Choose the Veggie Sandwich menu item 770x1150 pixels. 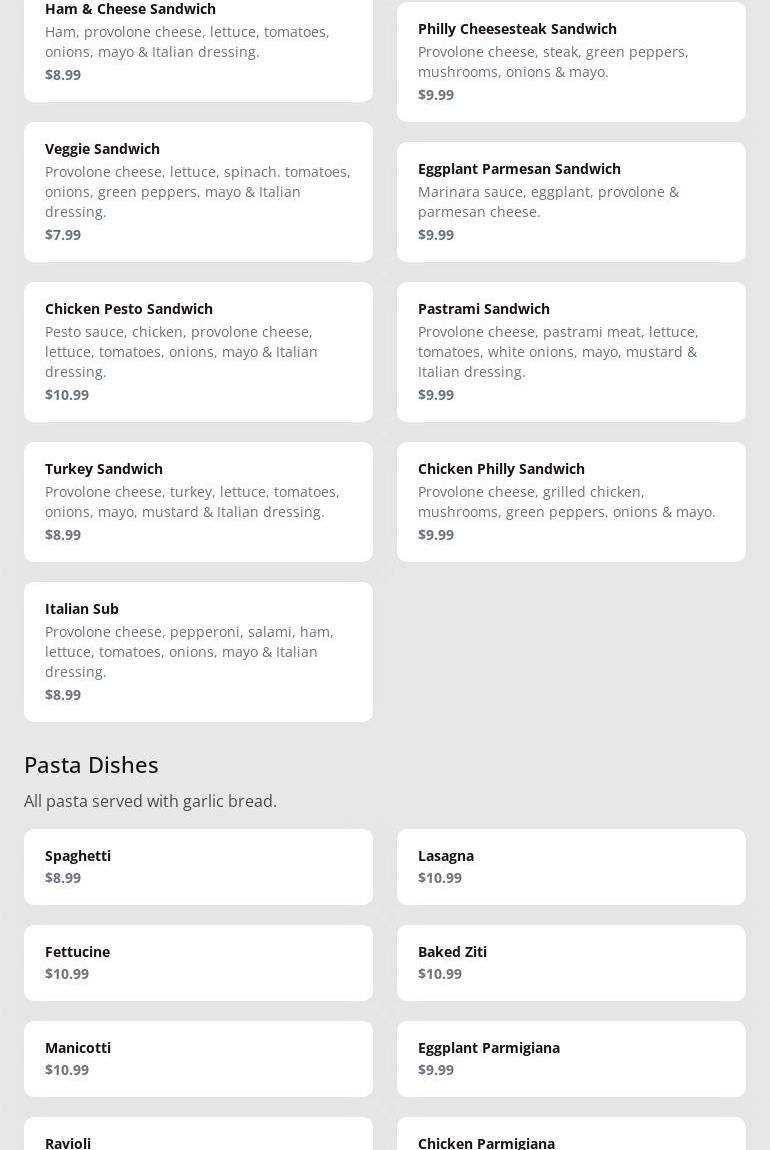coord(198,192)
